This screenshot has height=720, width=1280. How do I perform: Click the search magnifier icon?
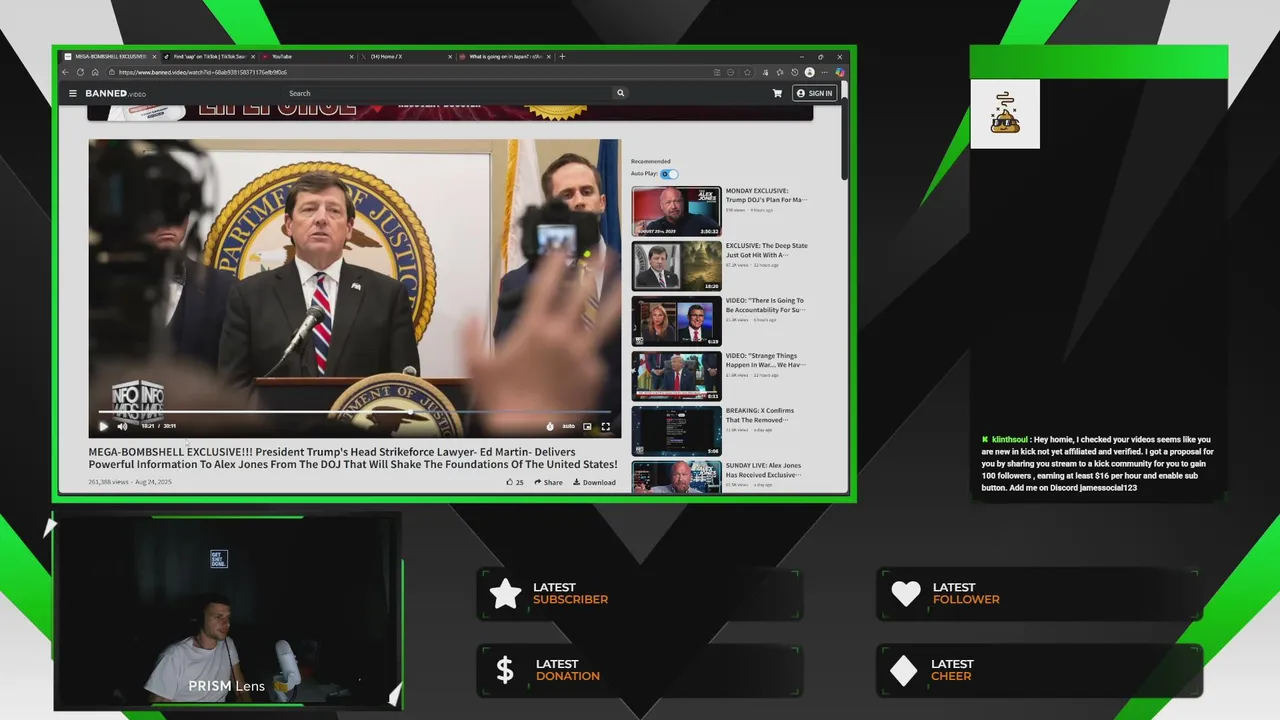[x=620, y=93]
